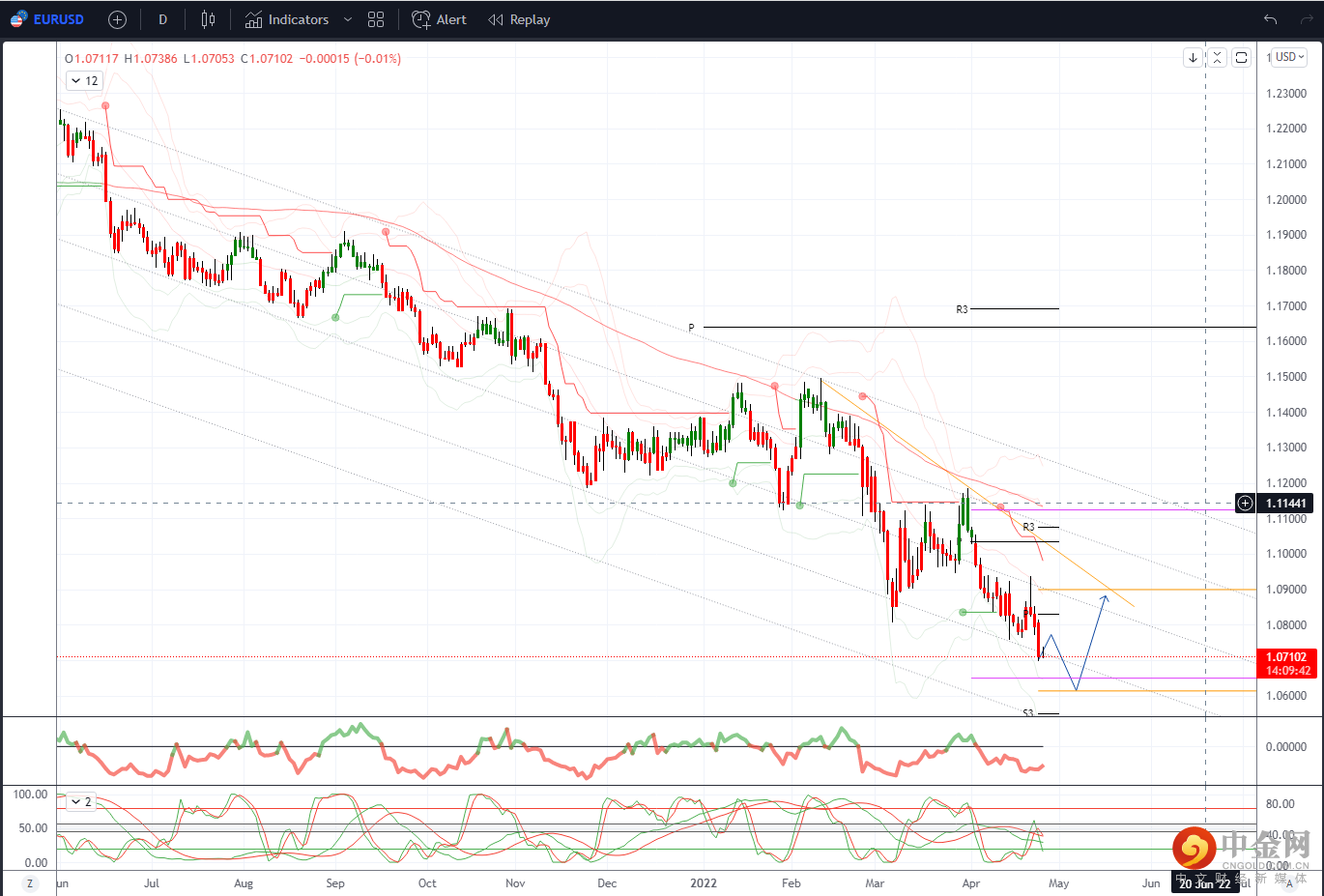Expand the lower pane legend showing 2
1324x896 pixels.
[x=81, y=802]
